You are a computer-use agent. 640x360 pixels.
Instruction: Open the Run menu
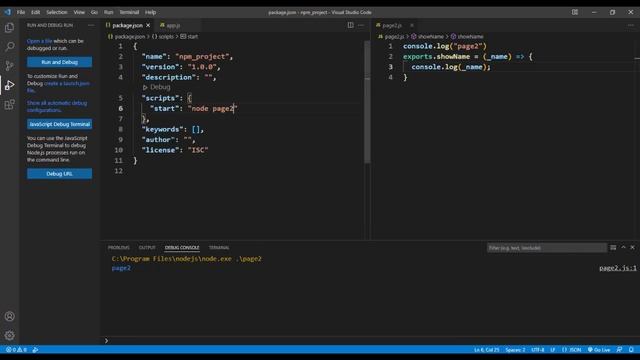108,12
